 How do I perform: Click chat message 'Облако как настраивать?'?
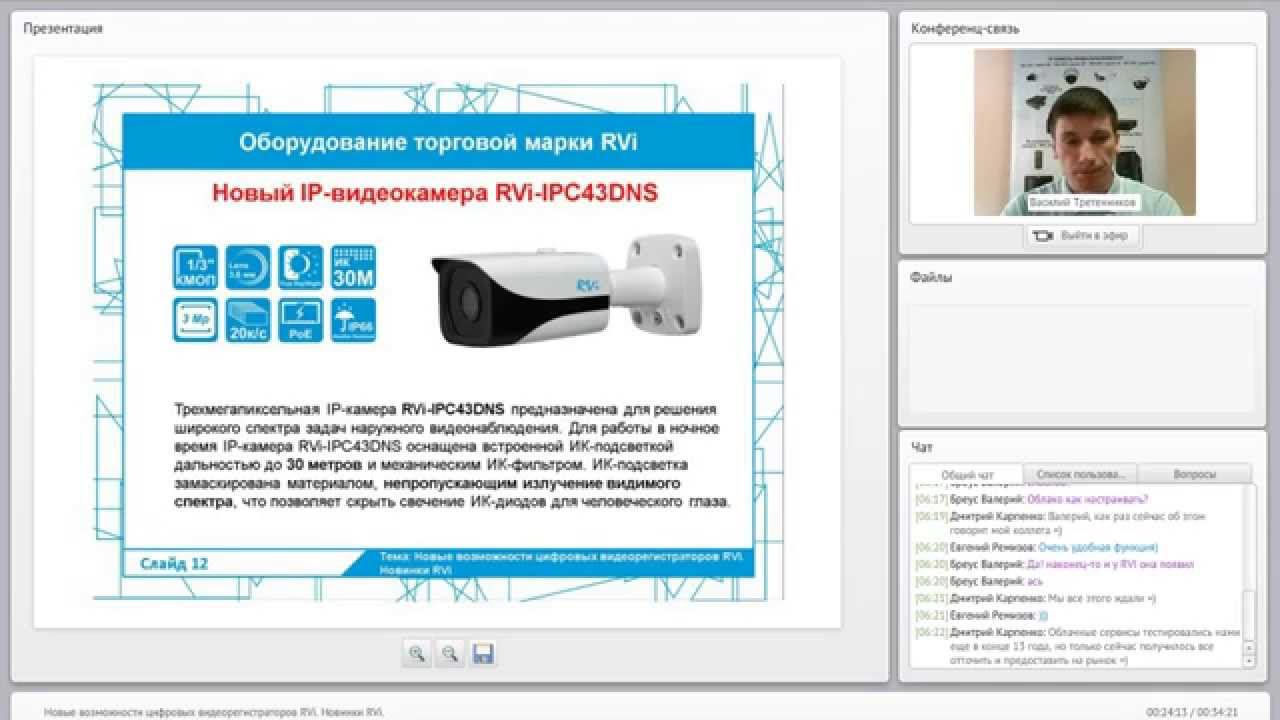[1087, 499]
